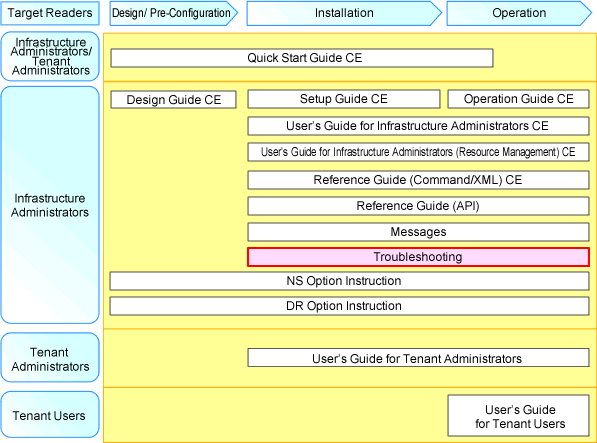The image size is (597, 443).
Task: Open Reference Guide (Command/XML) CE
Action: pos(418,180)
